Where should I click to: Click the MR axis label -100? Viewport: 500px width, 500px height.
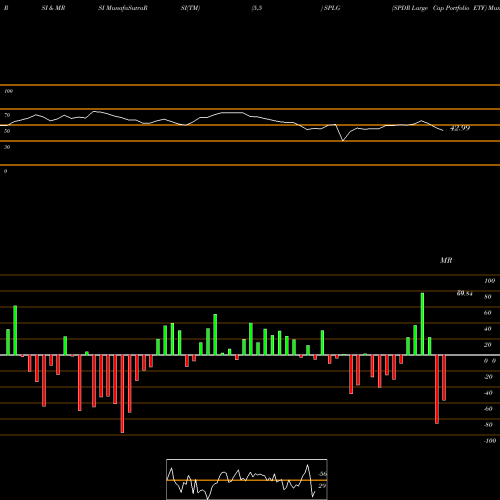pyautogui.click(x=490, y=441)
